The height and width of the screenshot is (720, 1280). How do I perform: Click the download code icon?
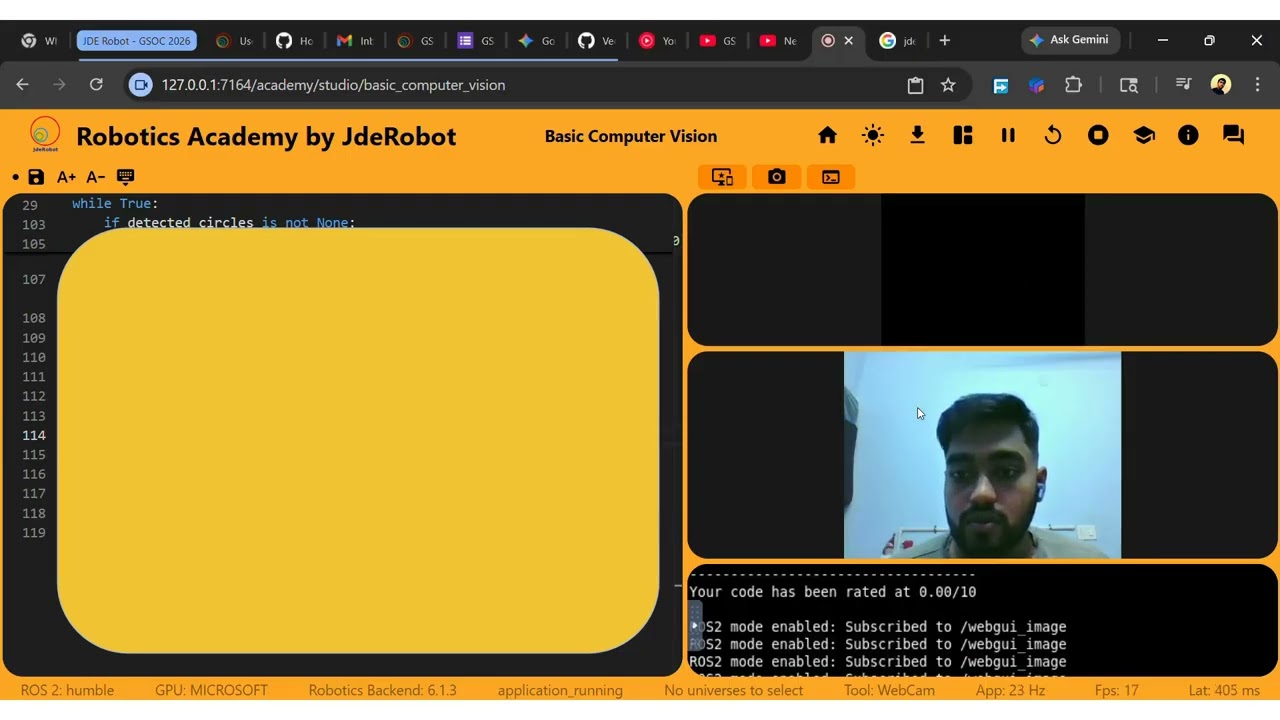[x=917, y=135]
